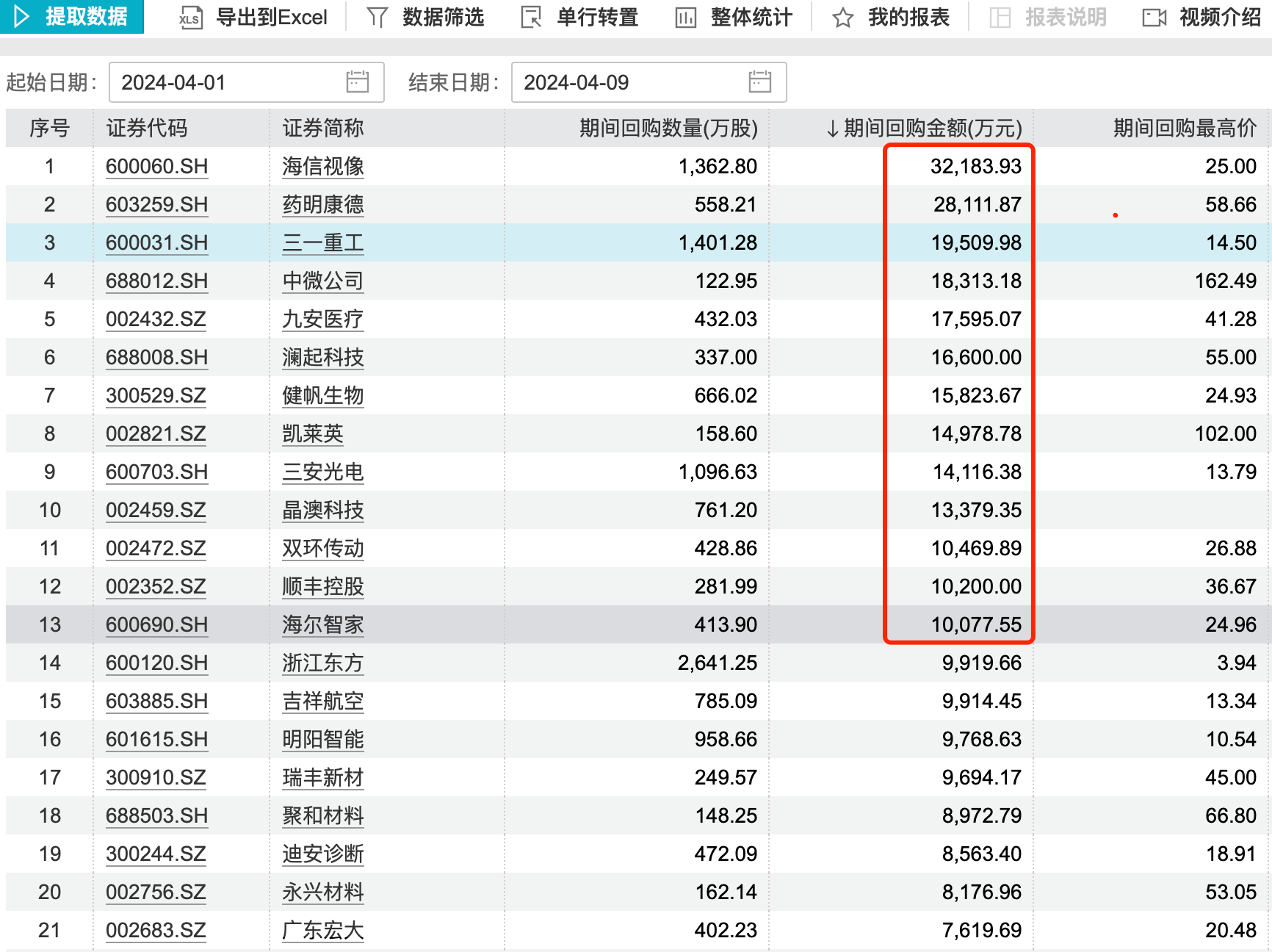Open the start date calendar picker icon
The image size is (1272, 952).
tap(358, 82)
